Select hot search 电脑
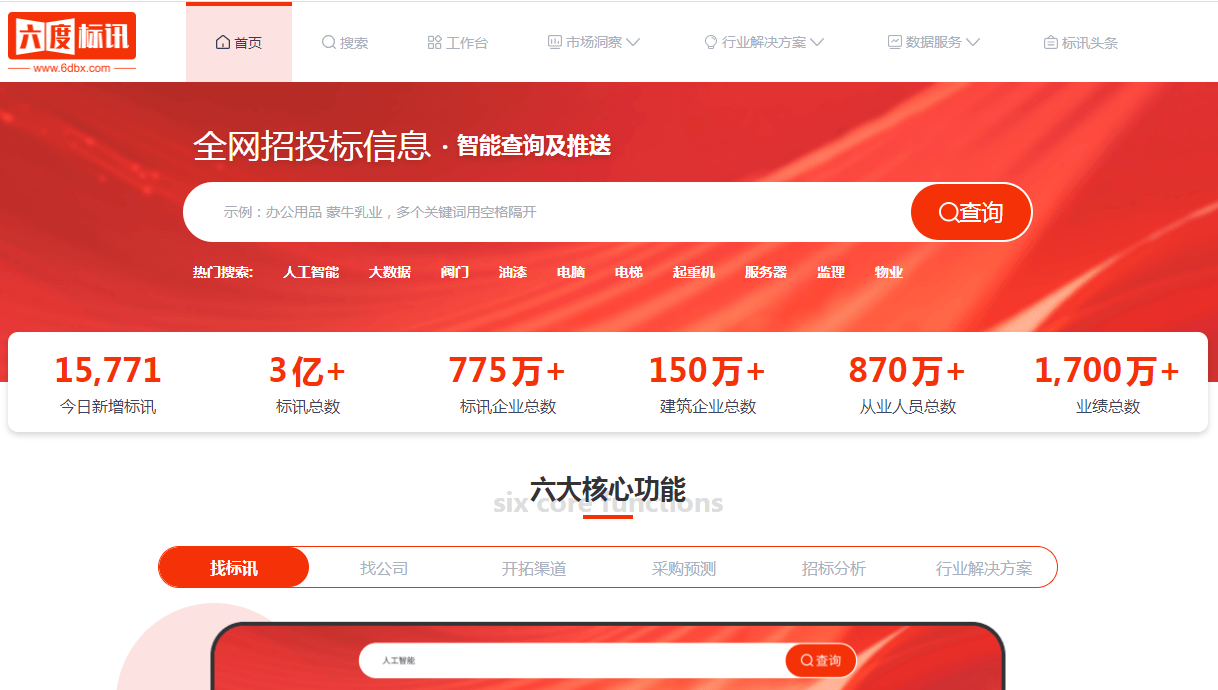This screenshot has width=1218, height=690. pos(571,272)
